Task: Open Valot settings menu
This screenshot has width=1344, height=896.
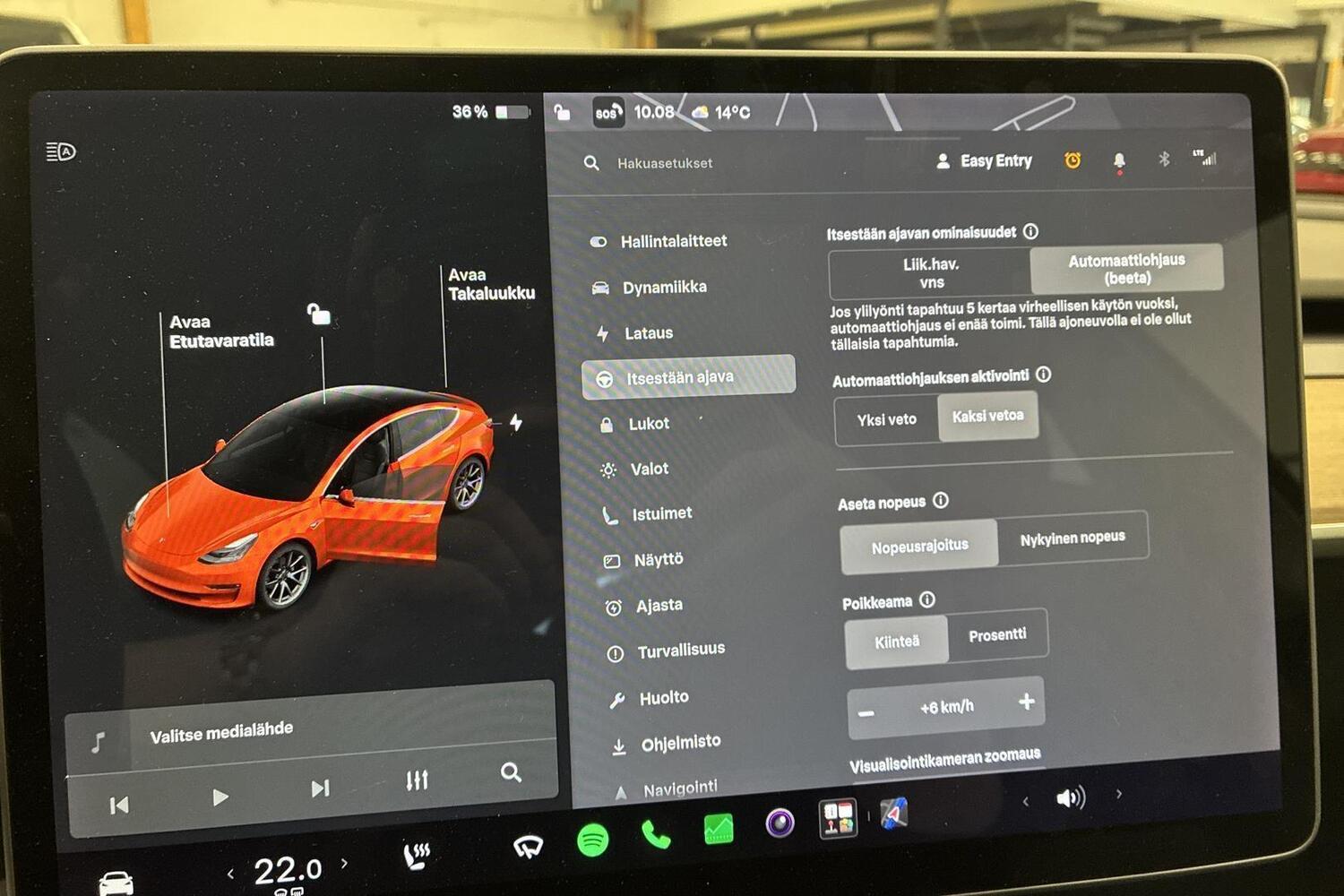Action: point(634,469)
